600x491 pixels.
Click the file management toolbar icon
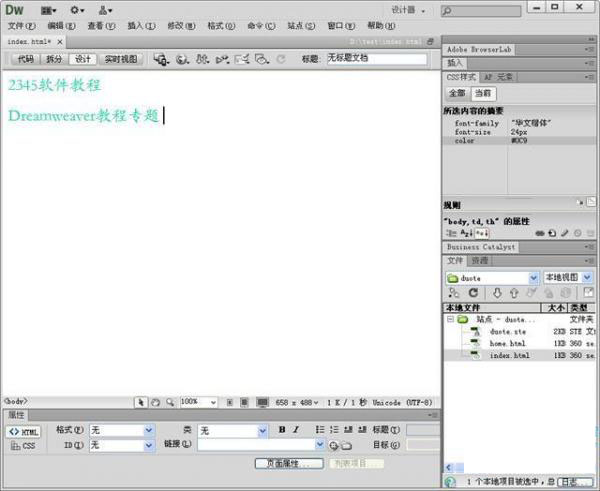161,59
